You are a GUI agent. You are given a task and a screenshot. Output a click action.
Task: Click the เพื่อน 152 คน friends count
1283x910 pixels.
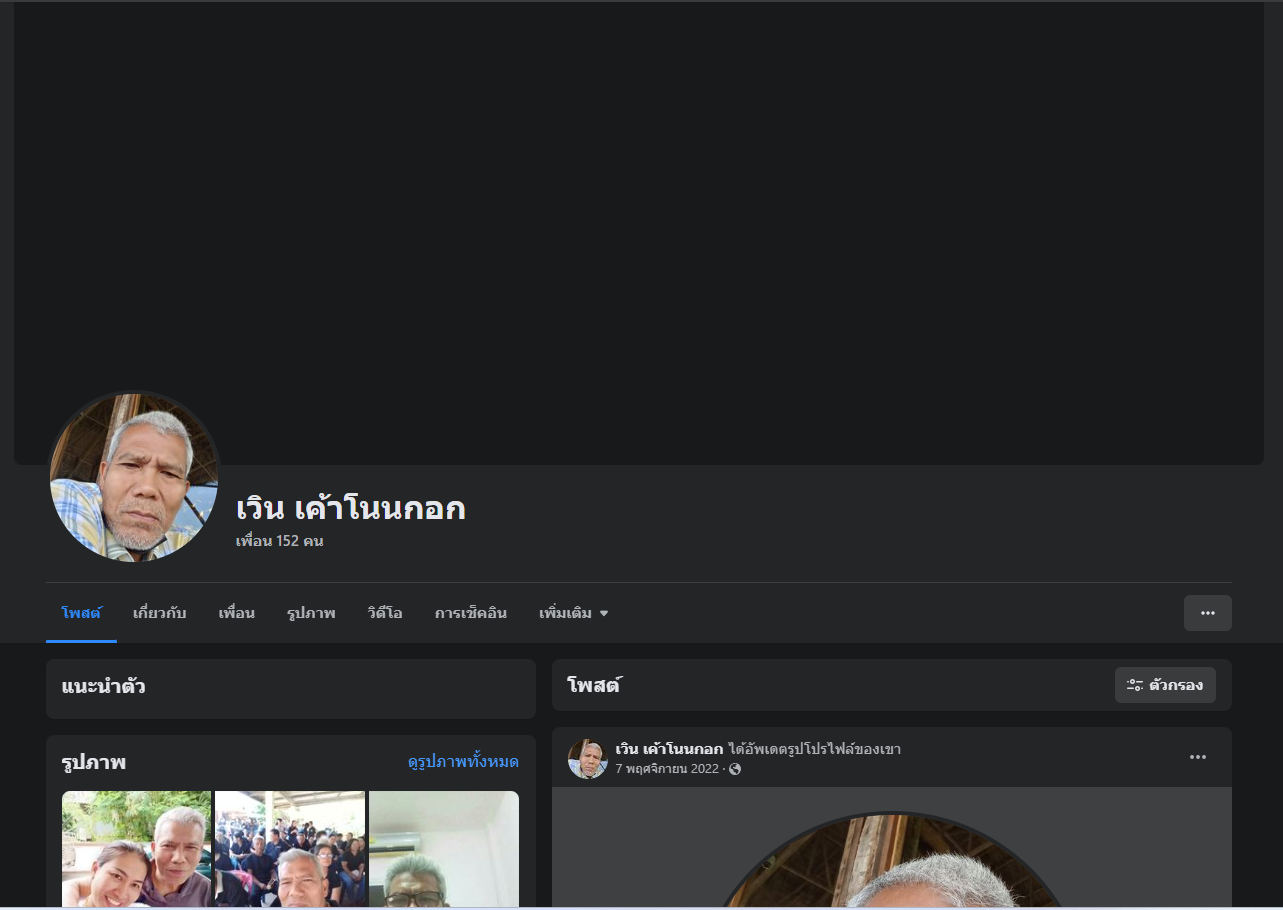(x=279, y=541)
